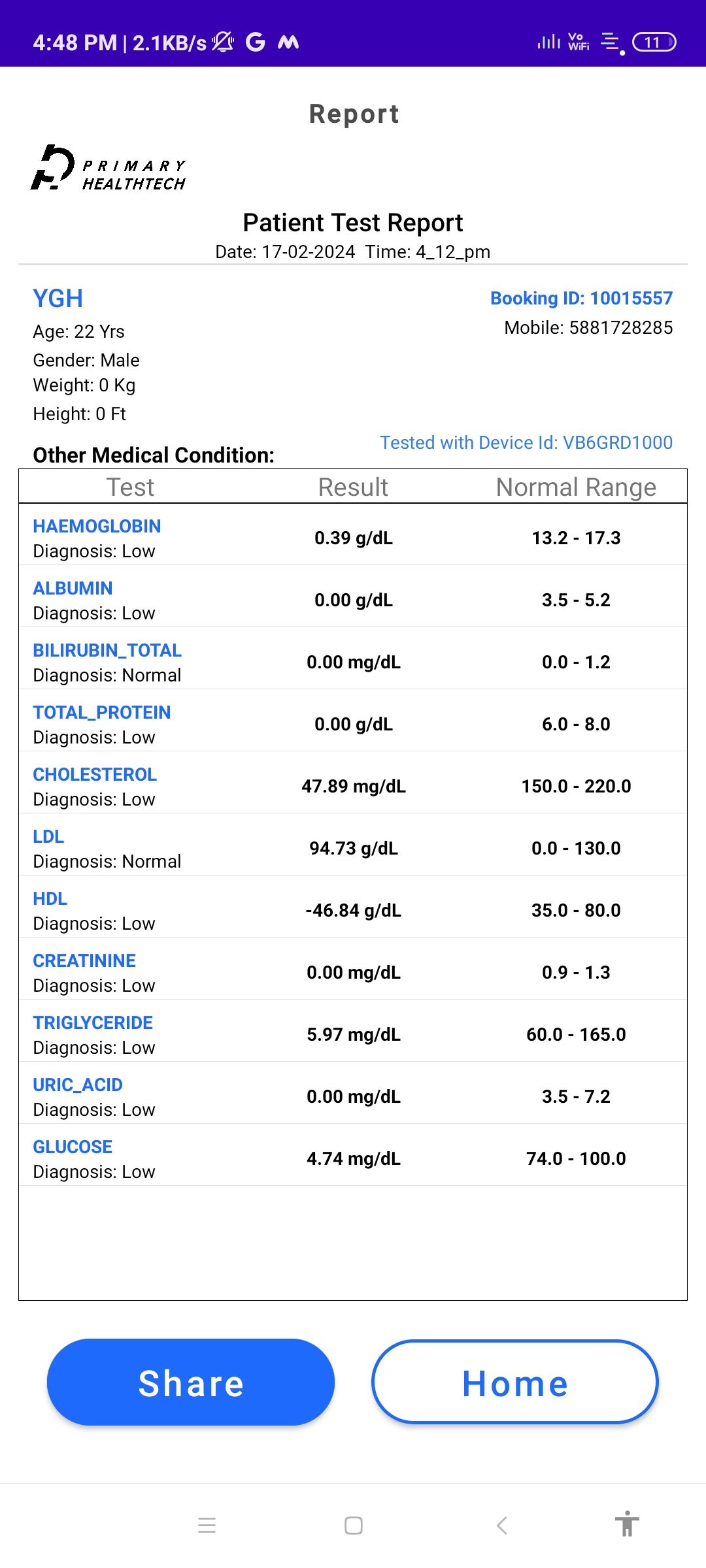Select the CHOLESTEROL test row
706x1568 pixels.
tap(353, 786)
